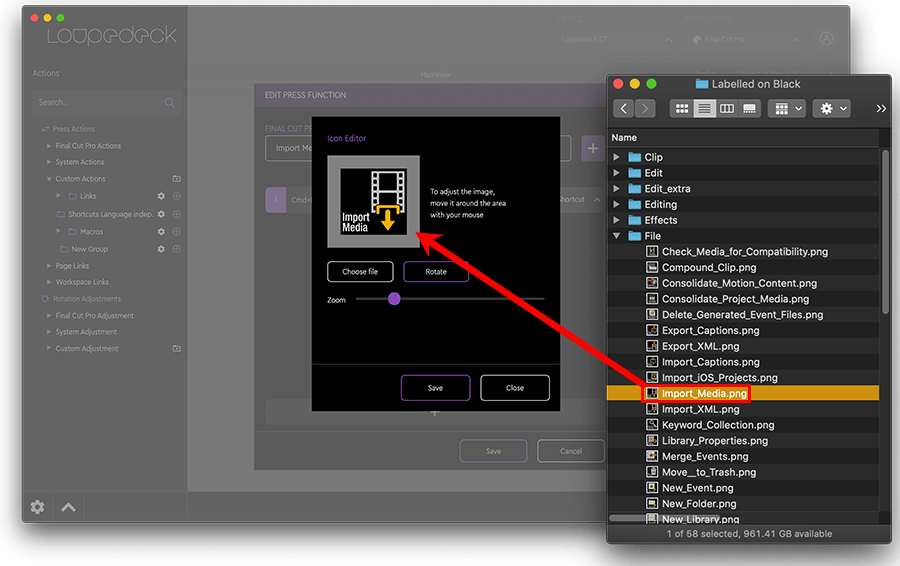
Task: Expand Workspace Links tree item
Action: (49, 282)
